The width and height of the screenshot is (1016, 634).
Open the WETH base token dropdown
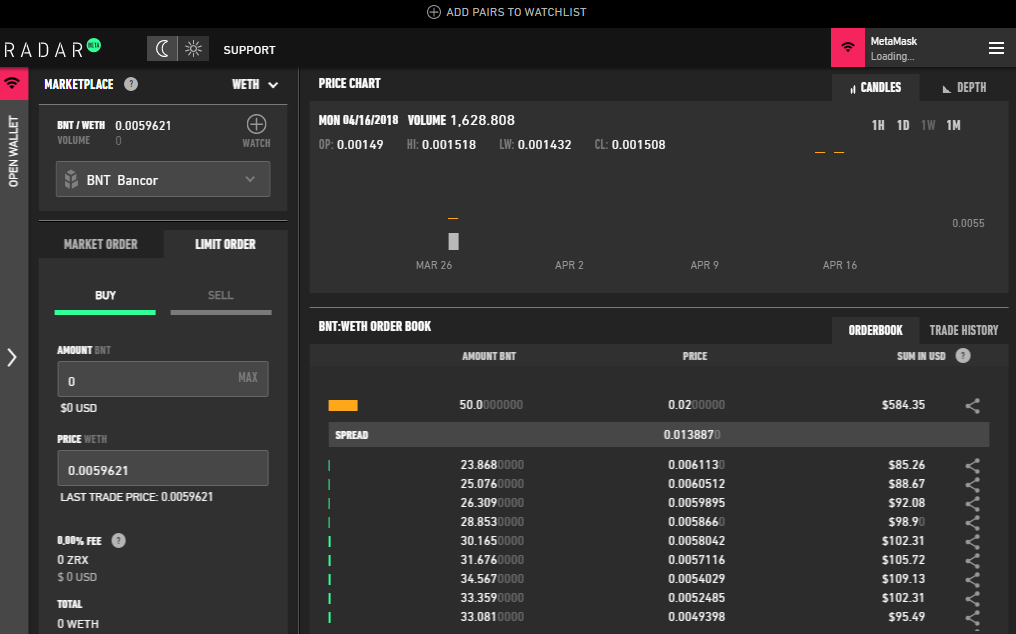[x=255, y=84]
